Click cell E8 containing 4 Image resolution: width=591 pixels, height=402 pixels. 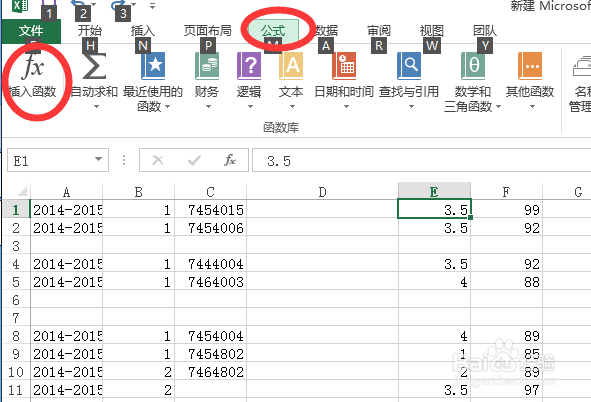point(434,336)
